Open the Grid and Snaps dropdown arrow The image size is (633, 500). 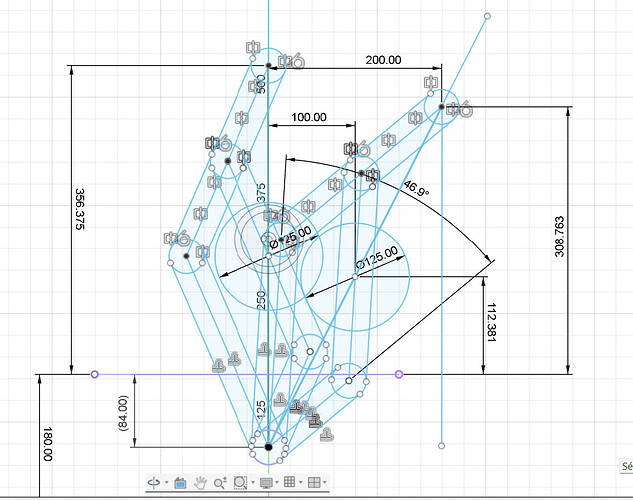click(x=300, y=482)
